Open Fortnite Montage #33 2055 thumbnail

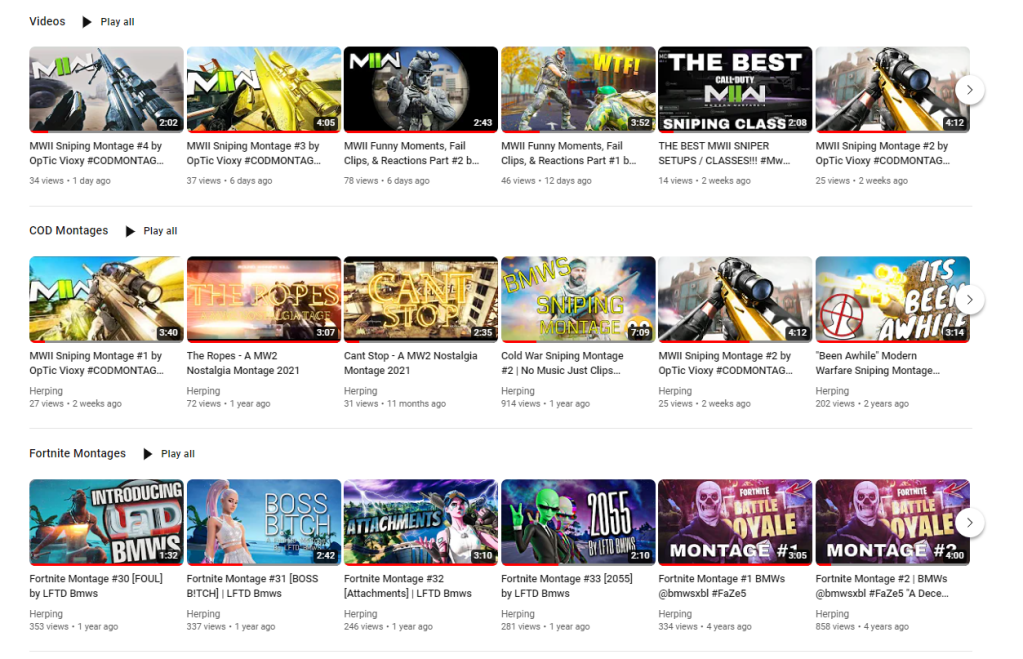point(578,522)
